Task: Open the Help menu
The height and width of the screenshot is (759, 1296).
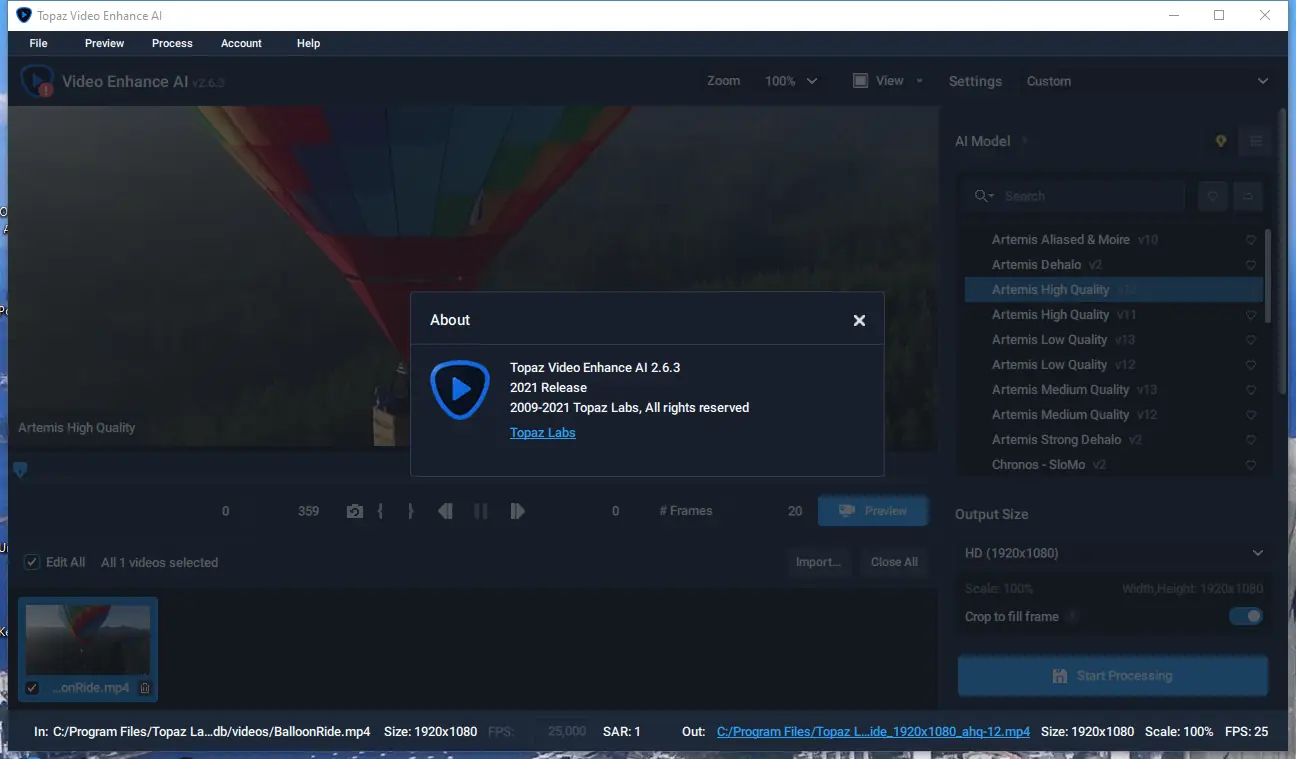Action: (x=309, y=43)
